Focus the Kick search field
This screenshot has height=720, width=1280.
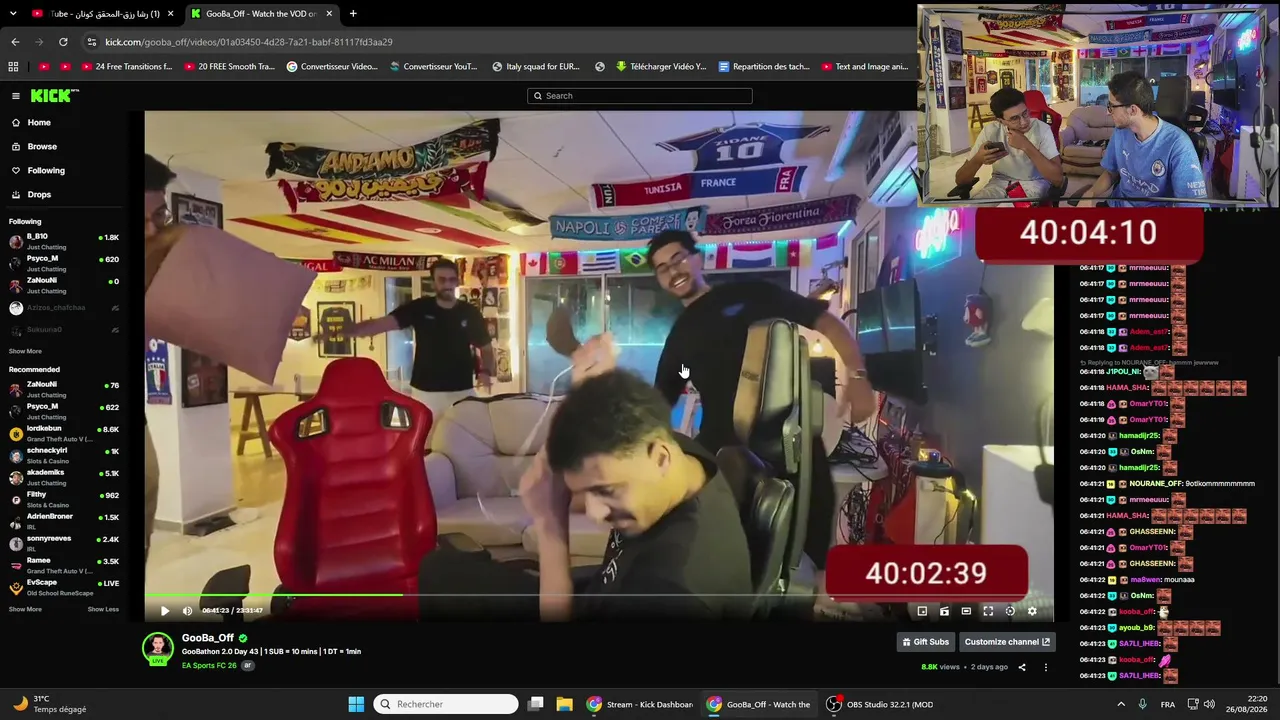coord(640,96)
